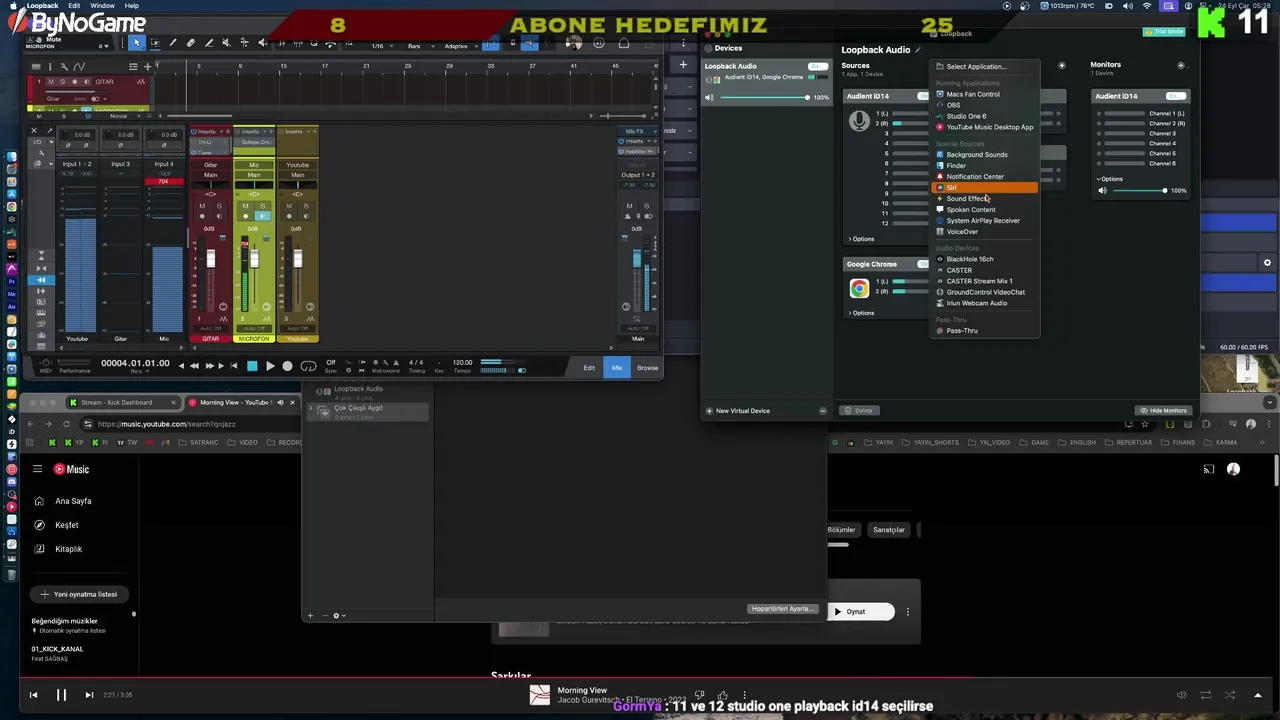Mute the Loopback Audio device speaker icon
This screenshot has height=720, width=1280.
709,97
